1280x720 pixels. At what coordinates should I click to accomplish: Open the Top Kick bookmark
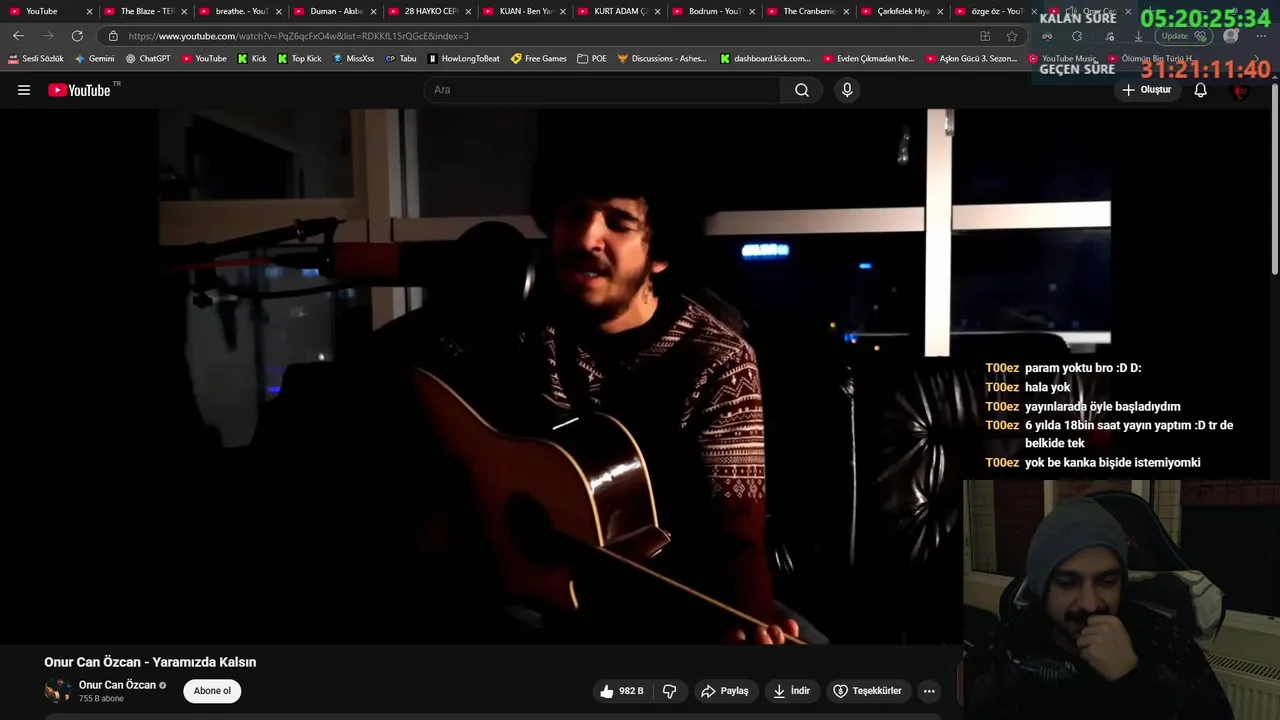[300, 59]
